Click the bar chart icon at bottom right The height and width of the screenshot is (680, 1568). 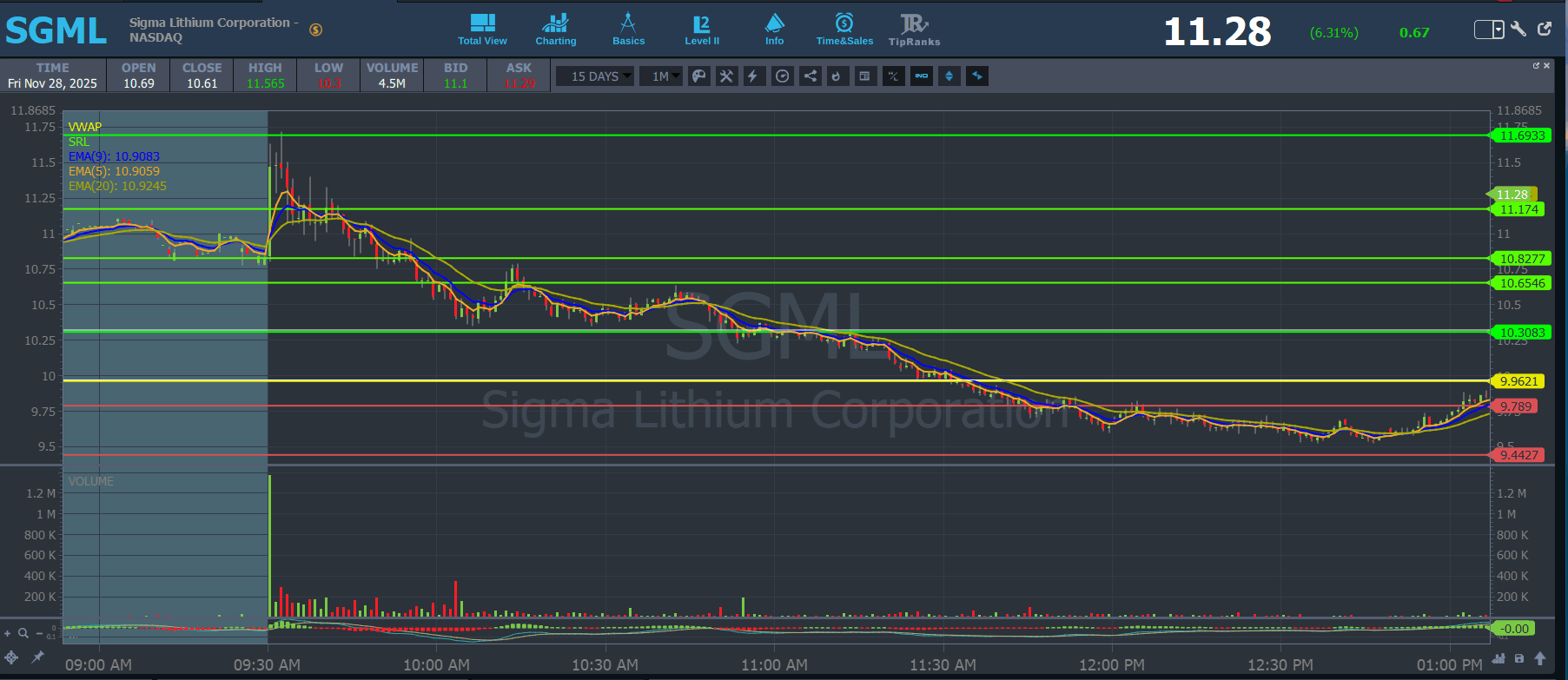[1499, 658]
